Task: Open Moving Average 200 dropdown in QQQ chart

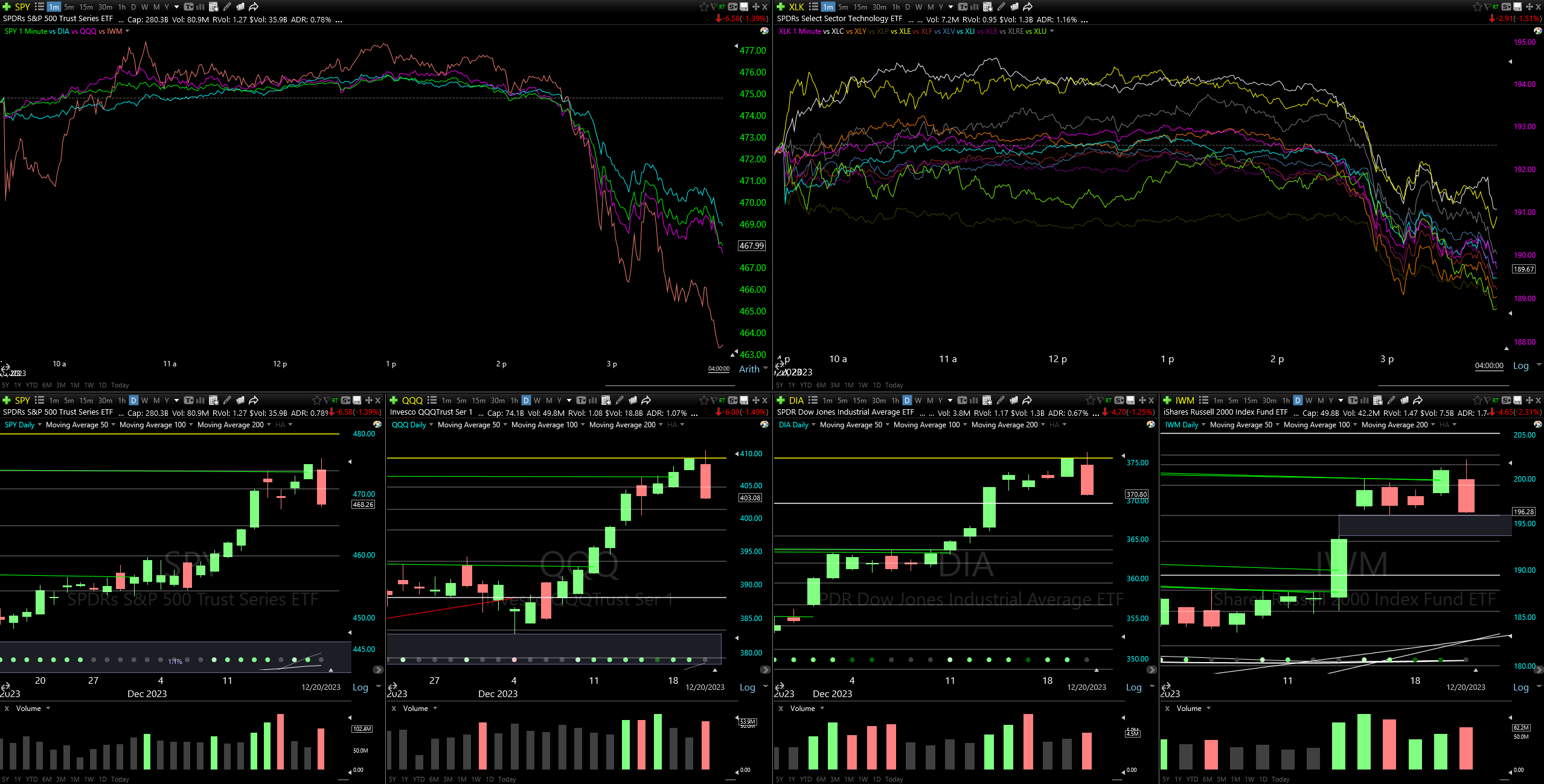Action: click(661, 424)
